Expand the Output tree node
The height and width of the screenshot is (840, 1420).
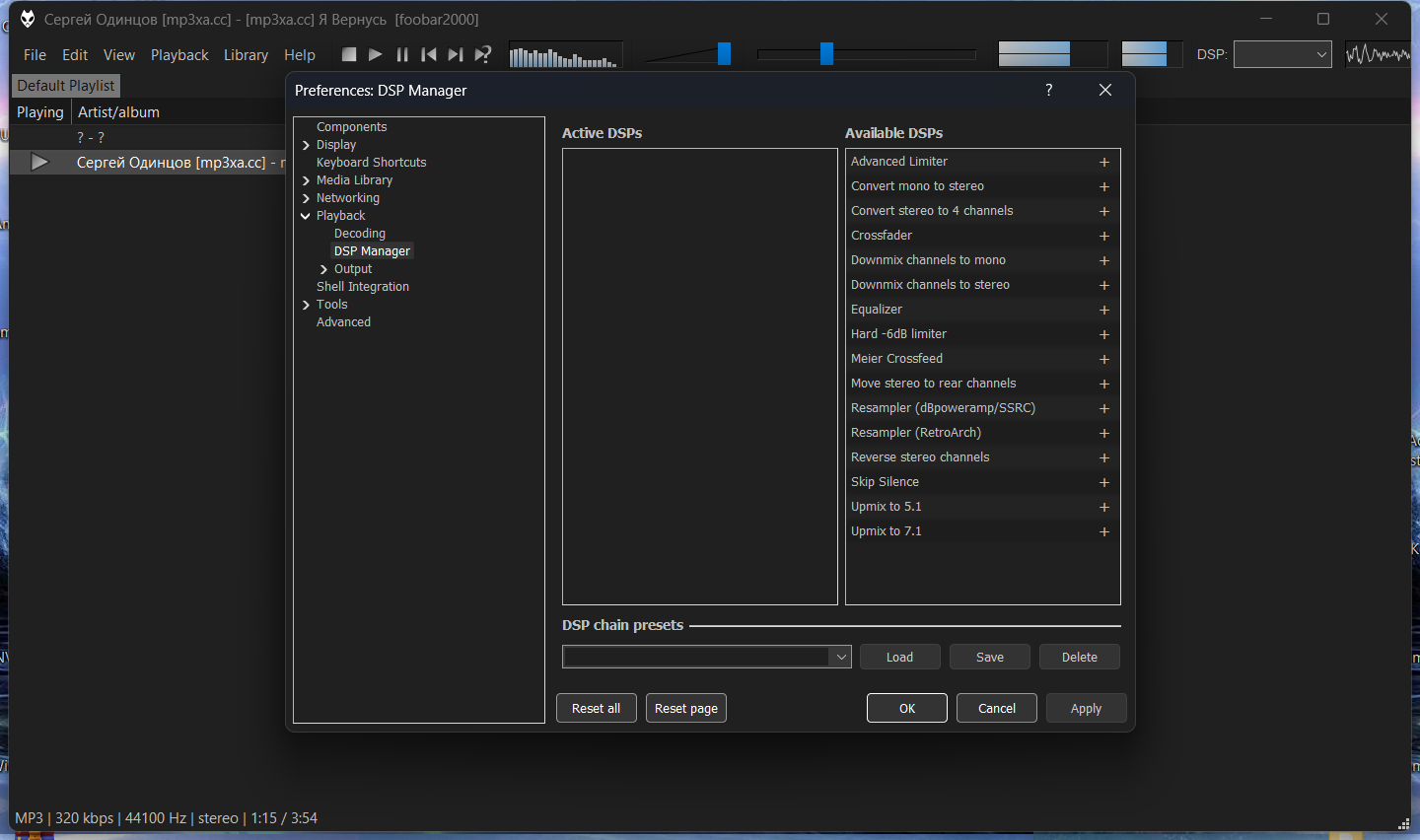pyautogui.click(x=323, y=269)
